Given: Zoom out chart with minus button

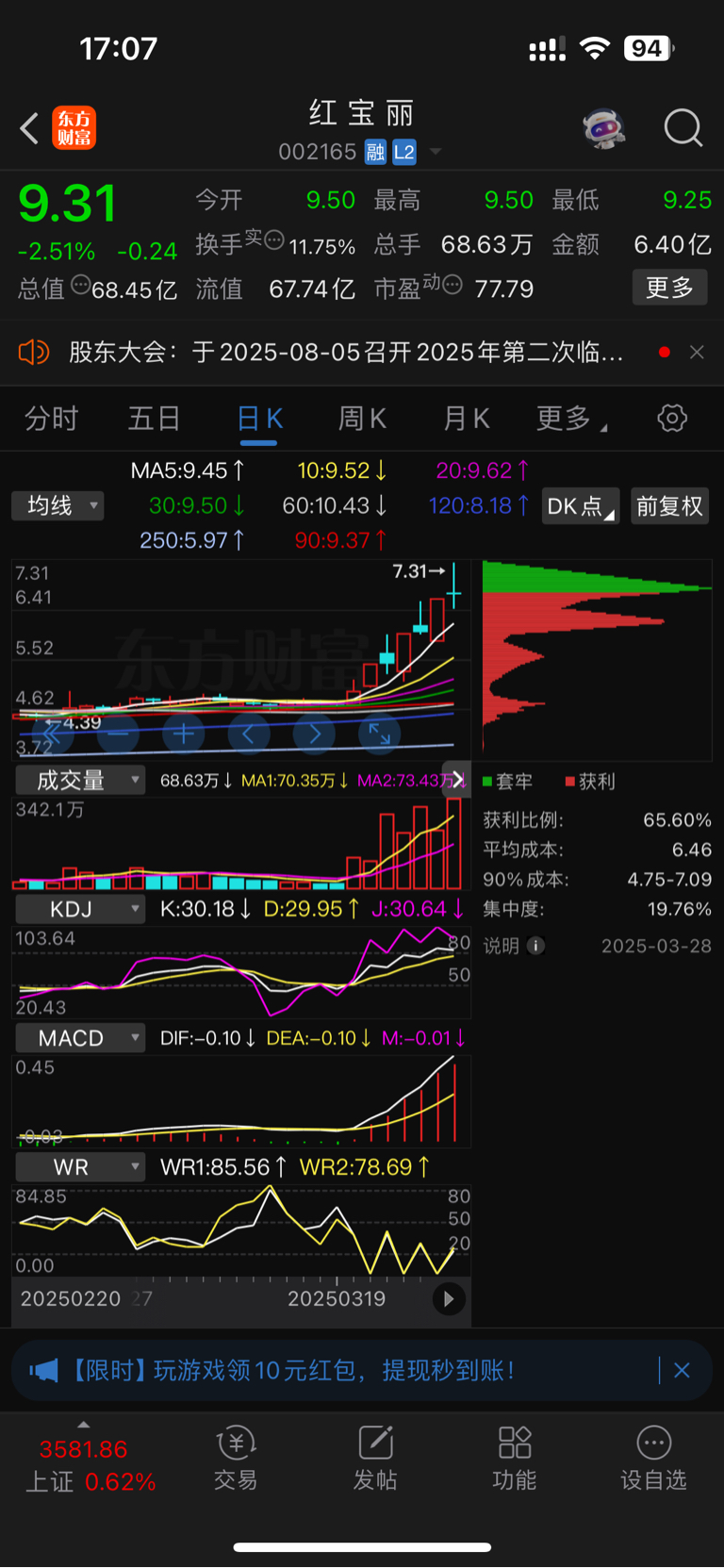Looking at the screenshot, I should (119, 734).
